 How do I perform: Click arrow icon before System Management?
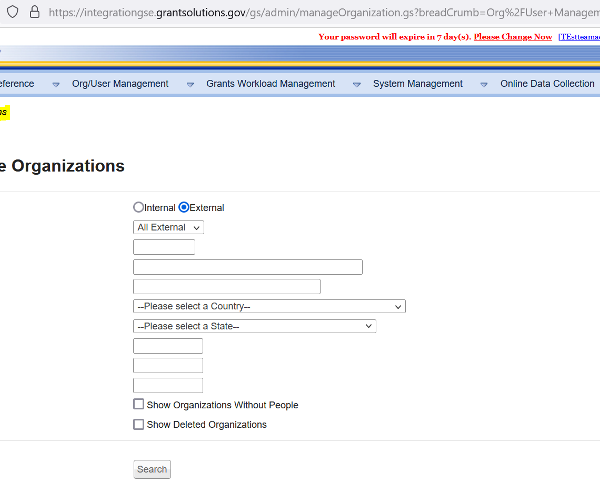(x=357, y=84)
